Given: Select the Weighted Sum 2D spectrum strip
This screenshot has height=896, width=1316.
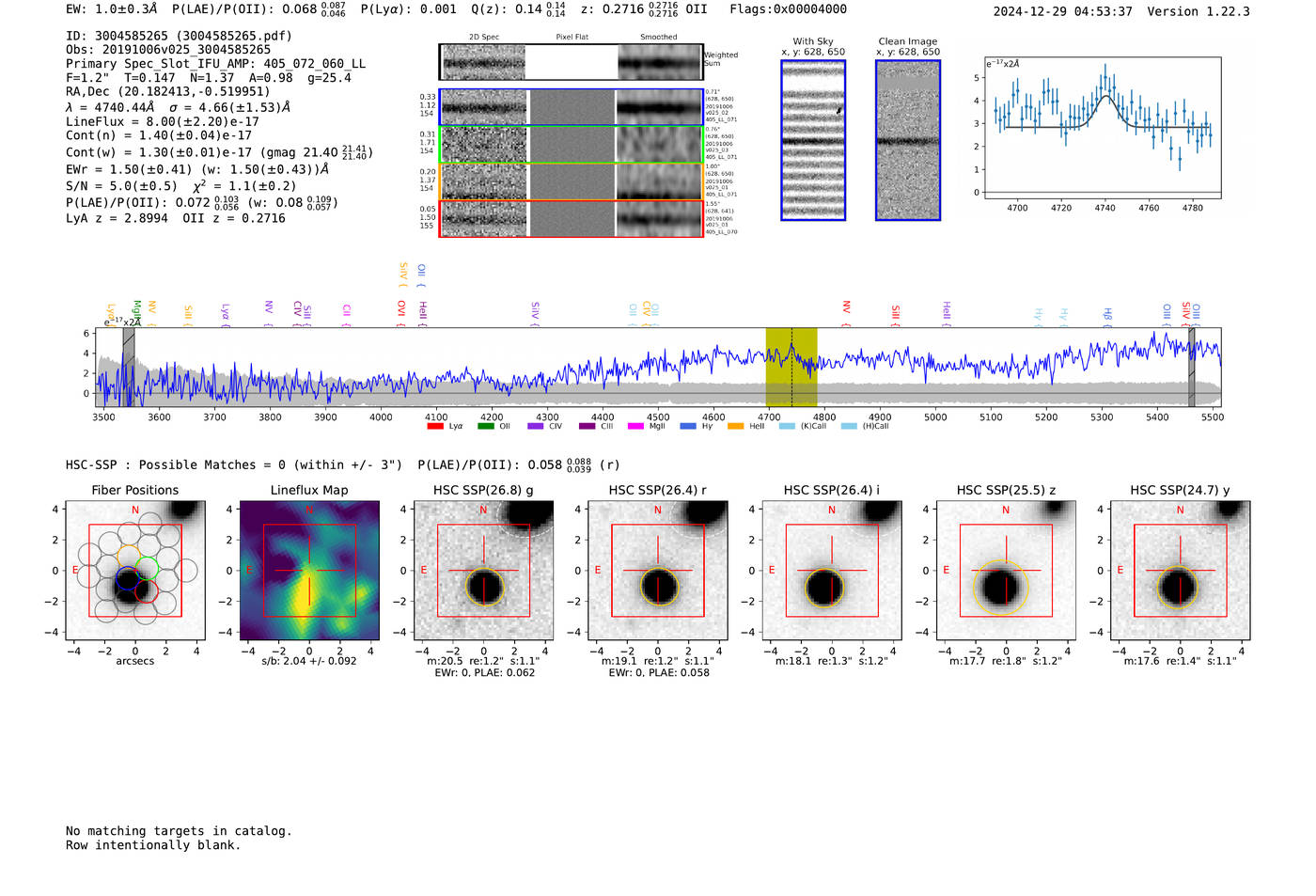Looking at the screenshot, I should click(x=571, y=62).
